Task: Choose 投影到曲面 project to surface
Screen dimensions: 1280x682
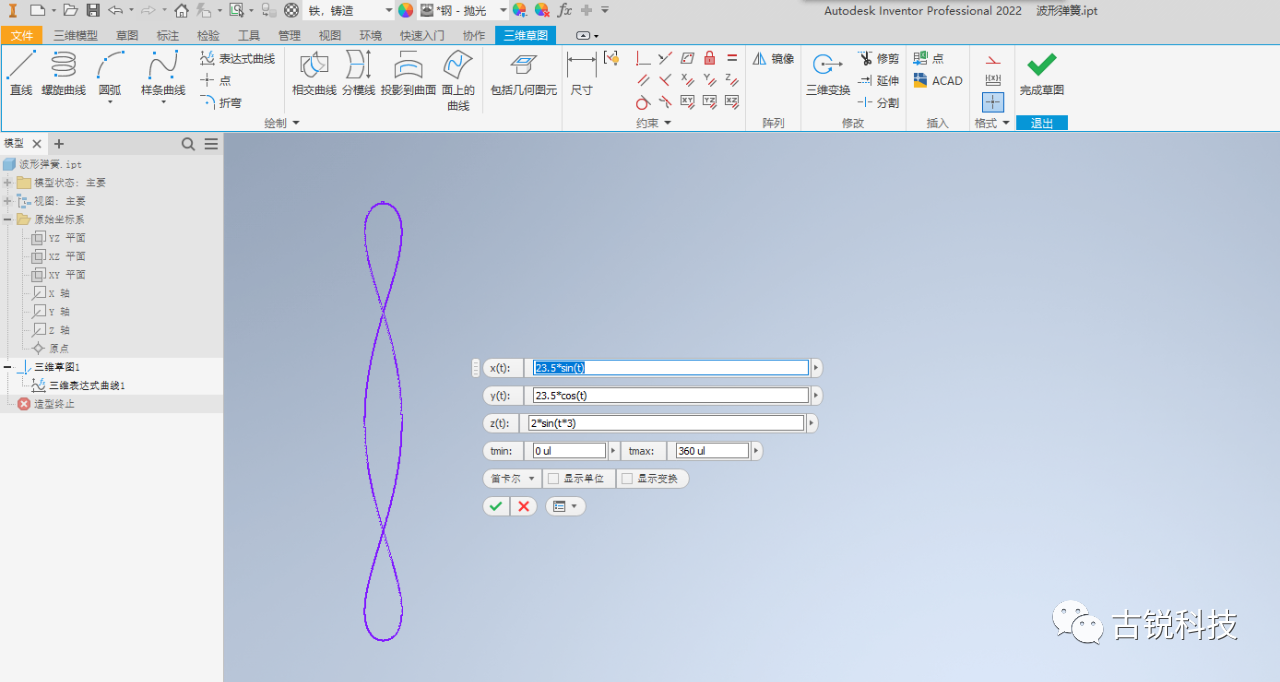Action: click(408, 73)
